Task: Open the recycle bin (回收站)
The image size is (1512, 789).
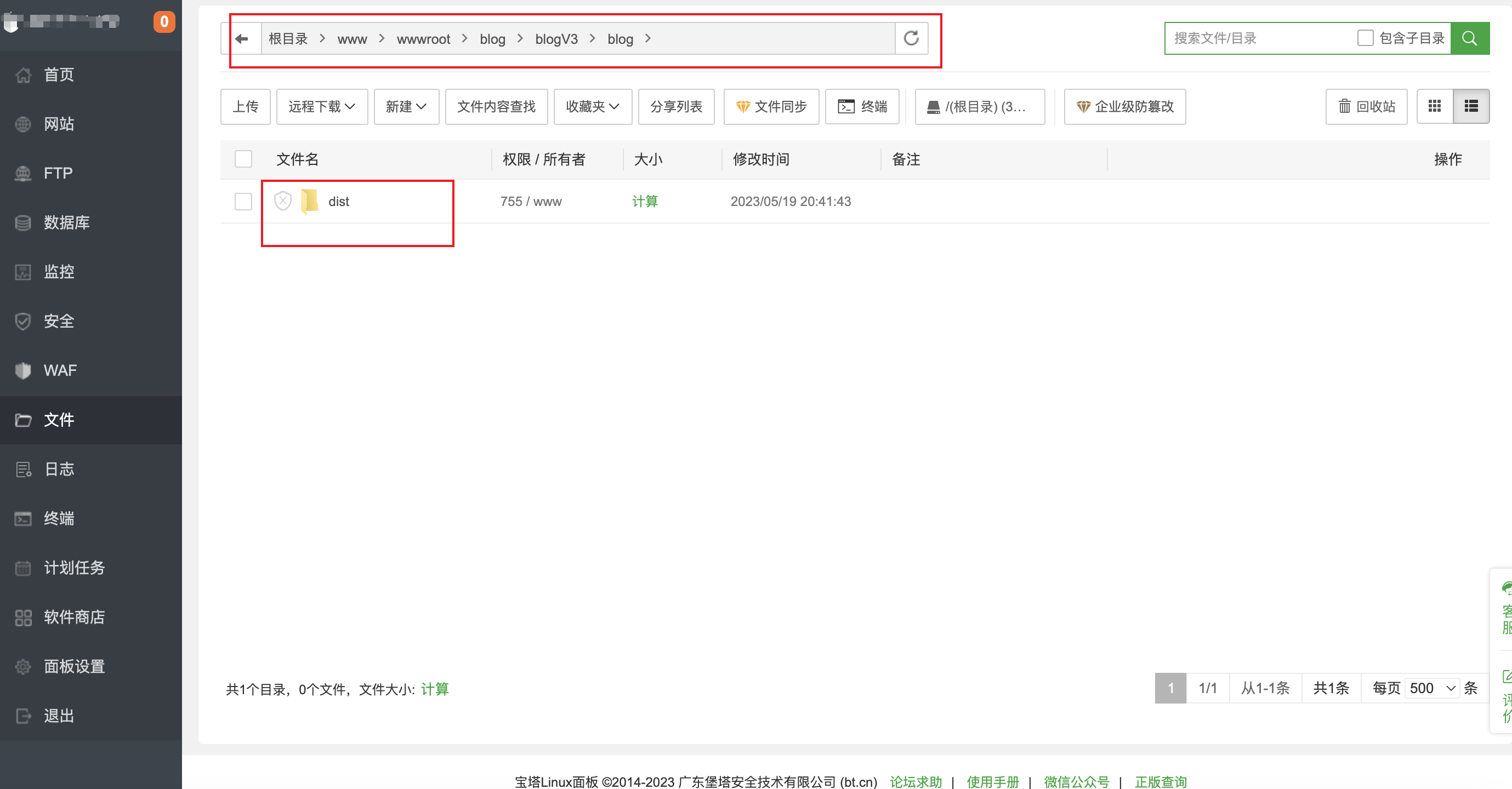Action: tap(1366, 107)
